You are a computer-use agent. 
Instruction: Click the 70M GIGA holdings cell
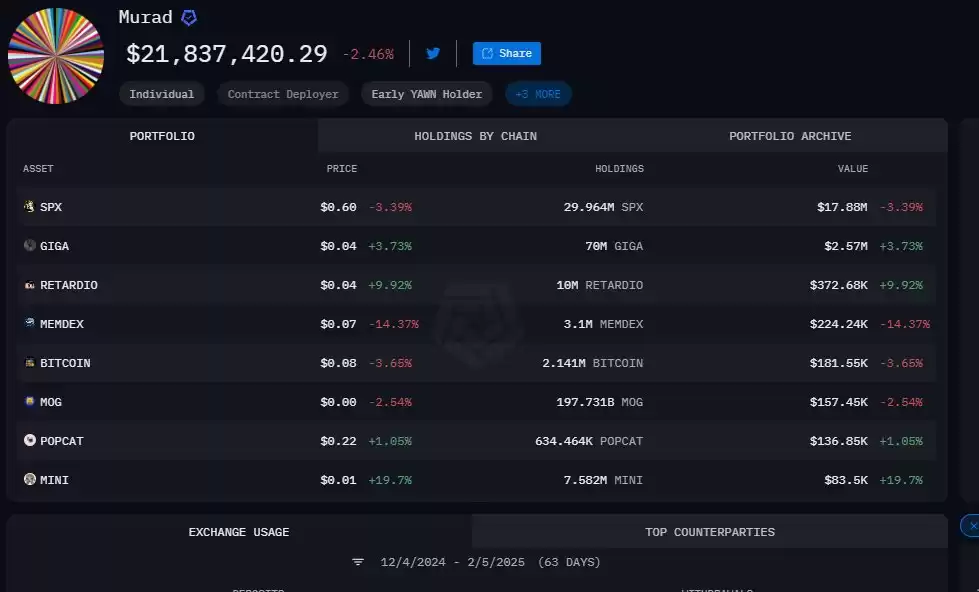click(x=614, y=246)
